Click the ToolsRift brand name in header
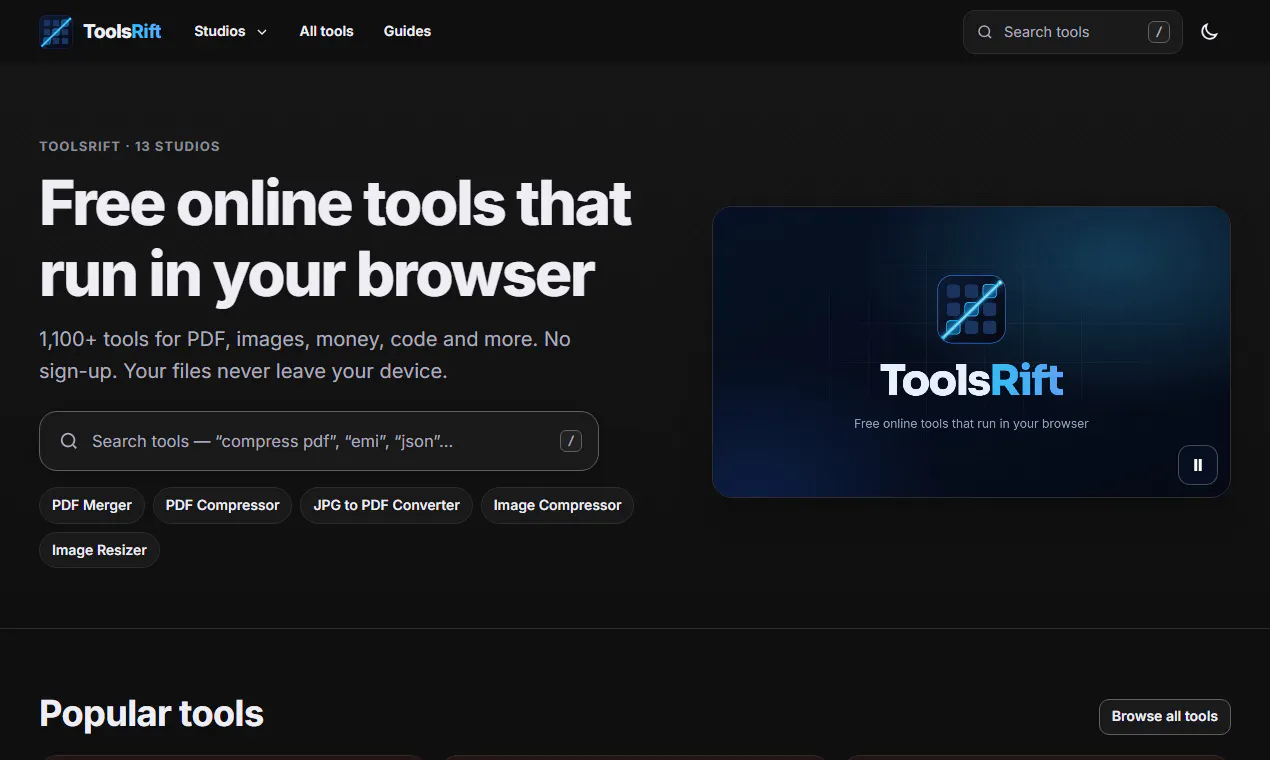 pos(123,31)
